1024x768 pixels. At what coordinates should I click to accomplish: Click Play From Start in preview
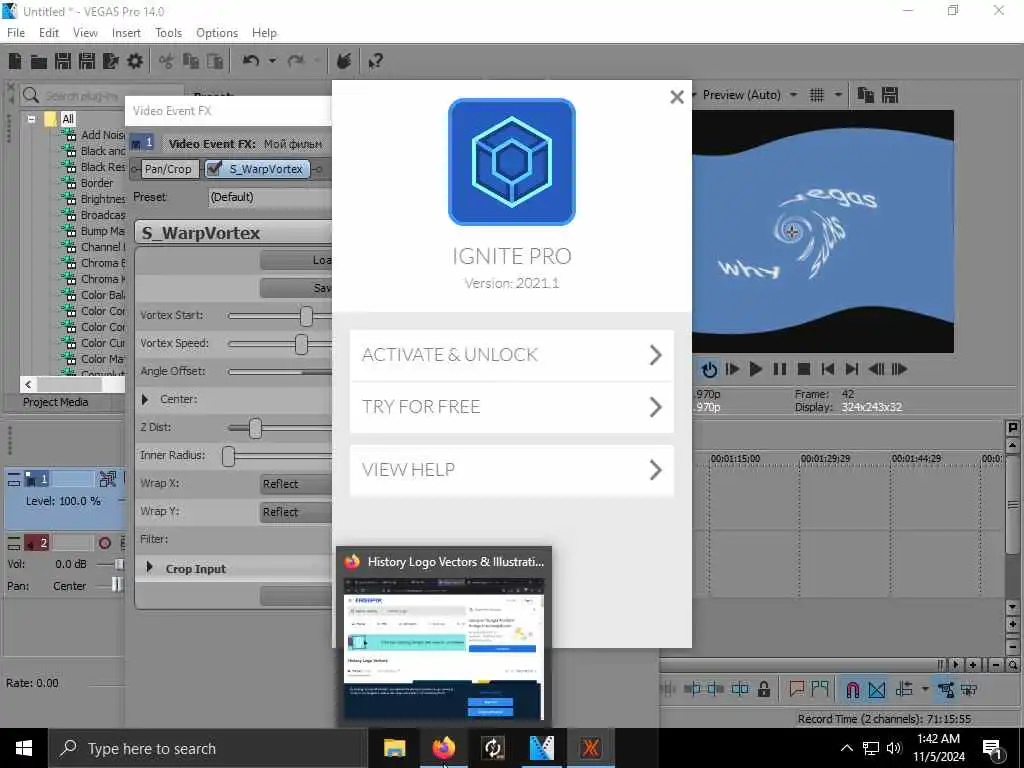732,370
